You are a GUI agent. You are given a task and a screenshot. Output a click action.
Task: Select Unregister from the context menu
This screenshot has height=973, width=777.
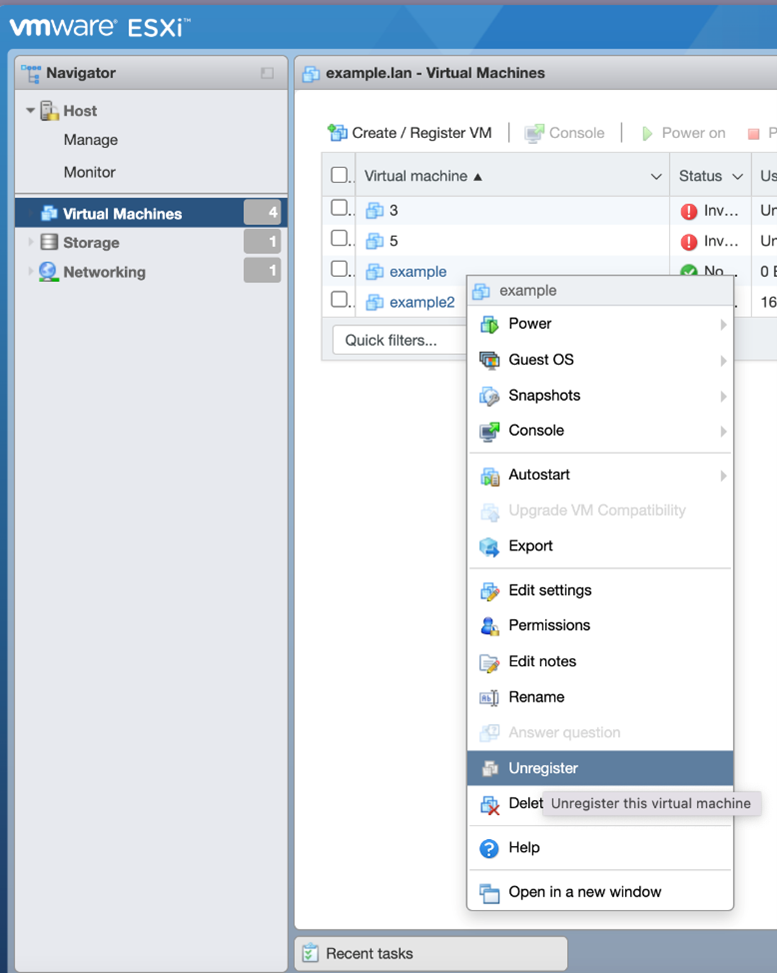[x=543, y=768]
